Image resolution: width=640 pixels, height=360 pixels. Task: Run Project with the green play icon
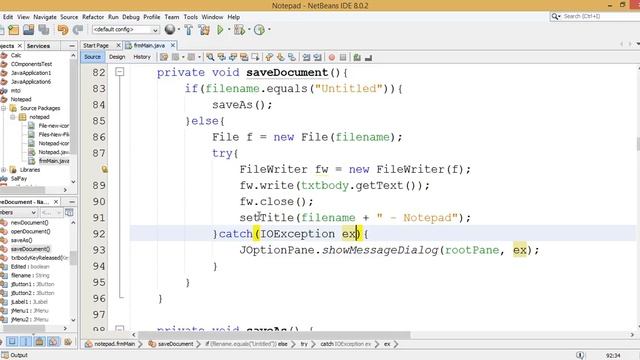tap(220, 29)
